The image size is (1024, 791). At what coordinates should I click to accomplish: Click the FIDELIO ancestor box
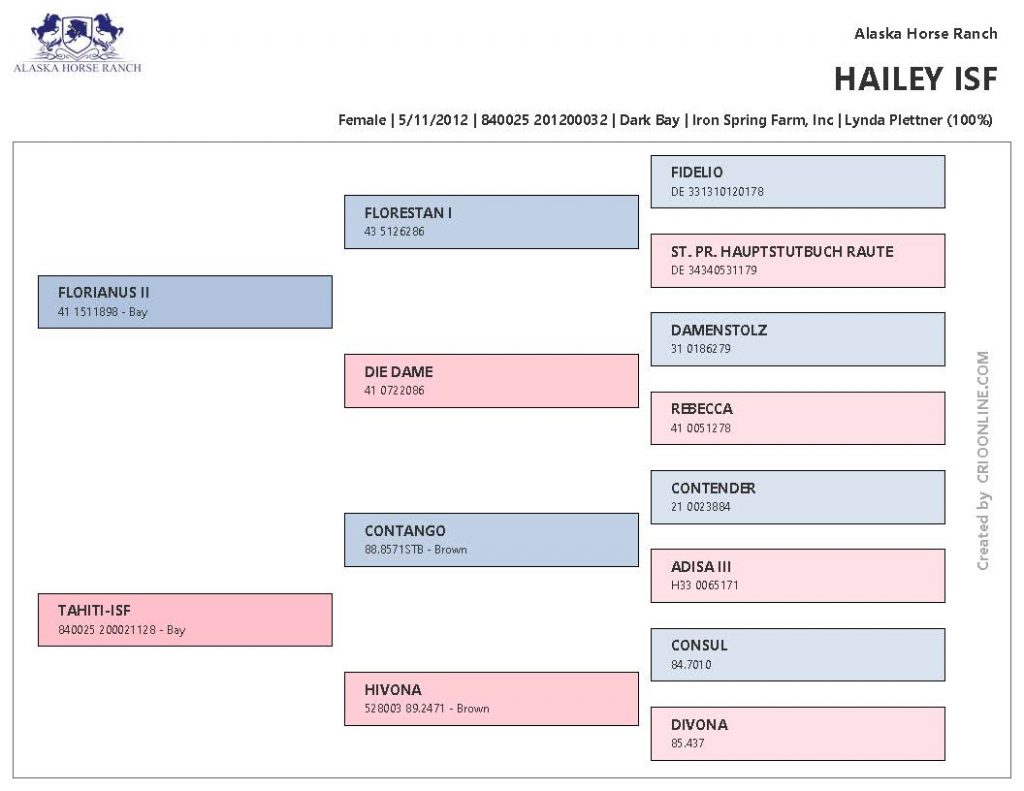tap(797, 182)
